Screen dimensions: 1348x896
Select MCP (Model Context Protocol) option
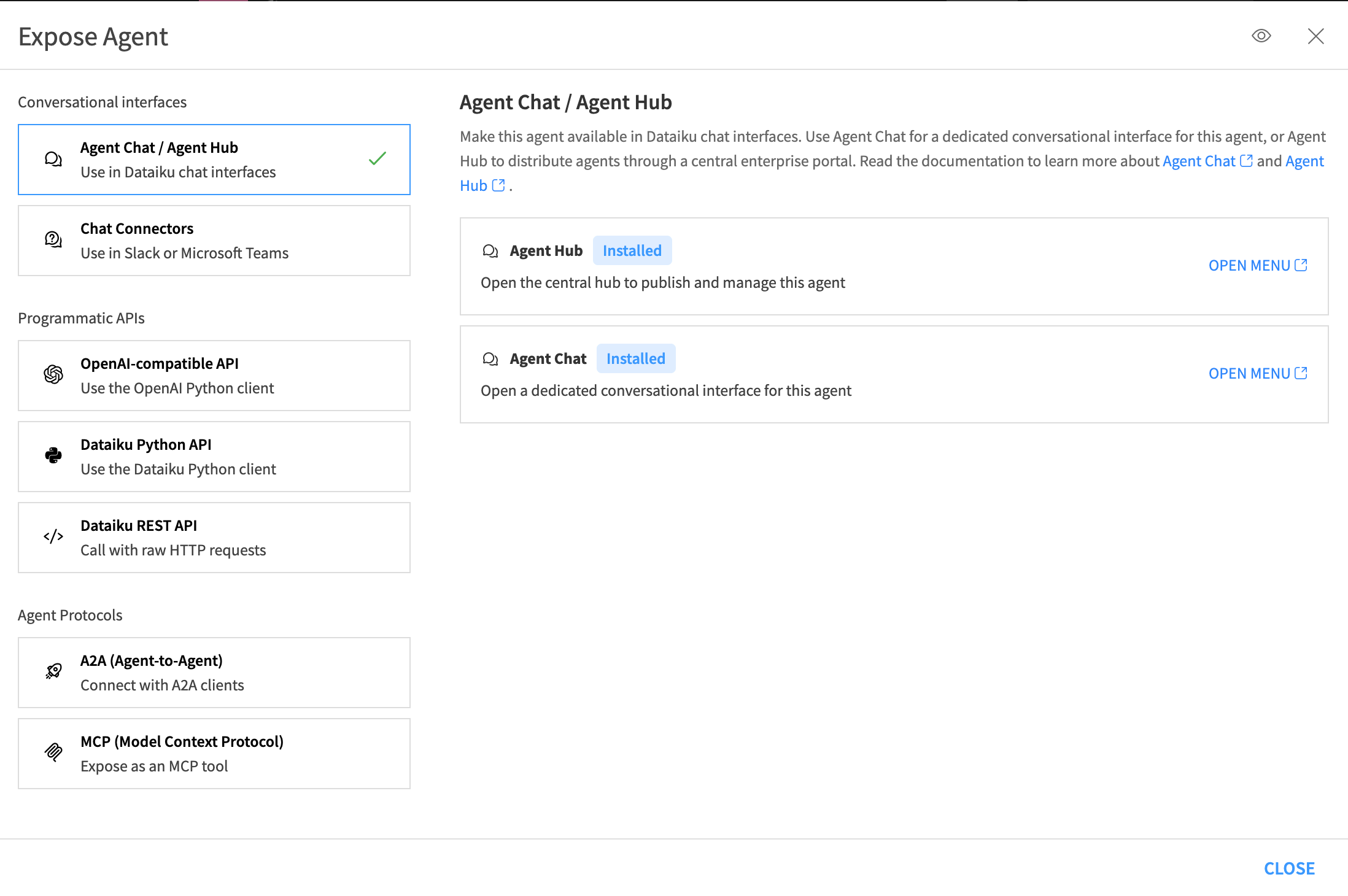tap(214, 754)
